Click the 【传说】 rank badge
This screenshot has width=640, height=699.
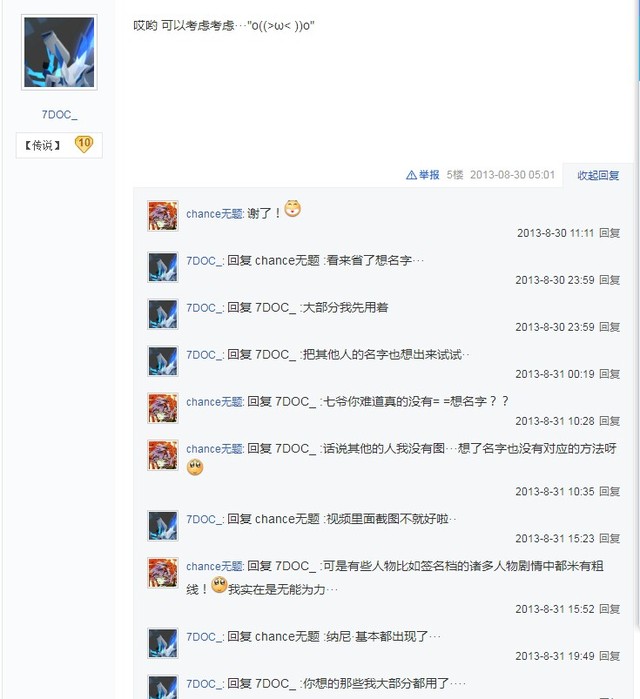42,145
